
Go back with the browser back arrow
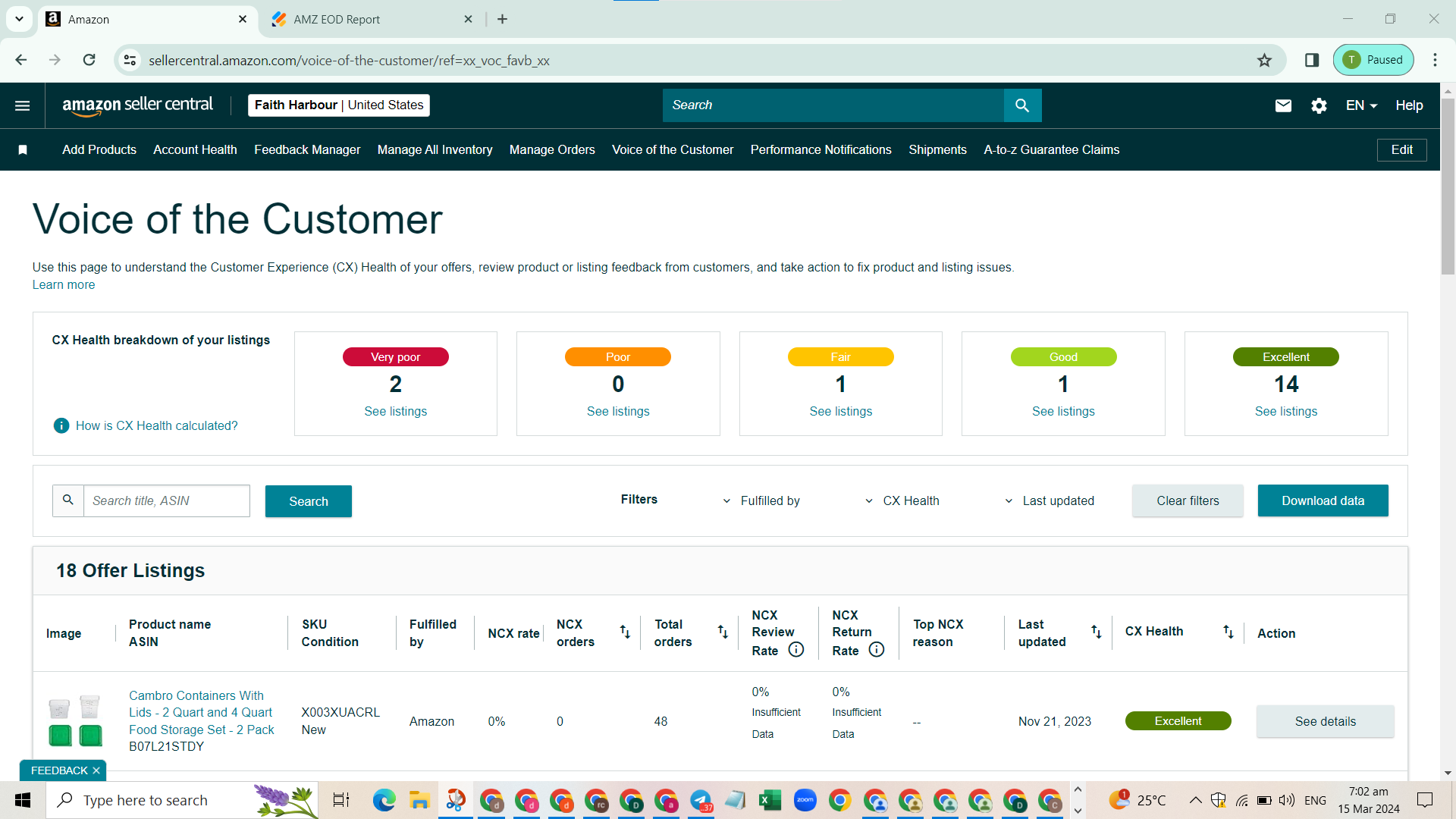click(x=21, y=60)
